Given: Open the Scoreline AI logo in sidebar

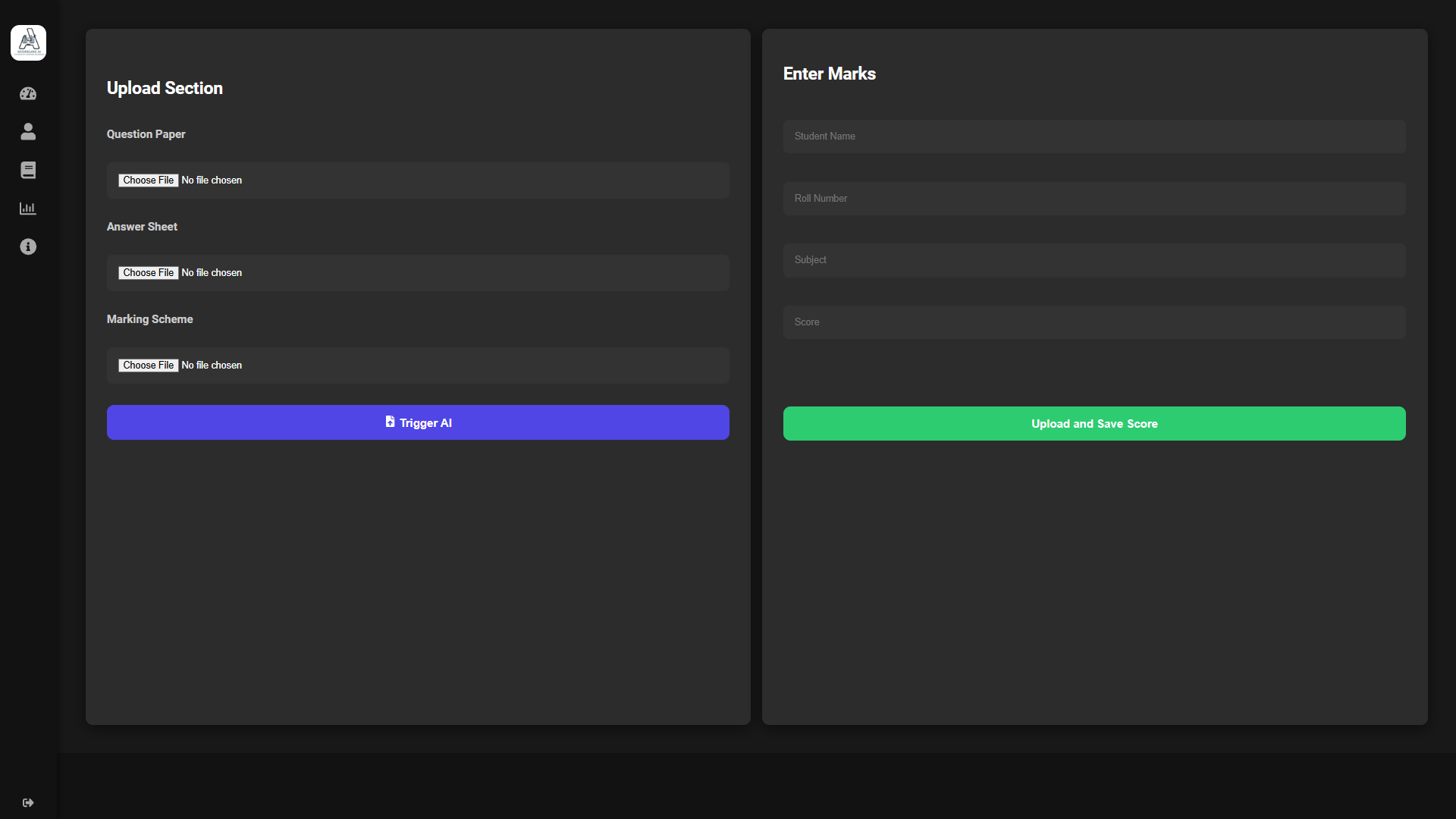Looking at the screenshot, I should [x=28, y=42].
